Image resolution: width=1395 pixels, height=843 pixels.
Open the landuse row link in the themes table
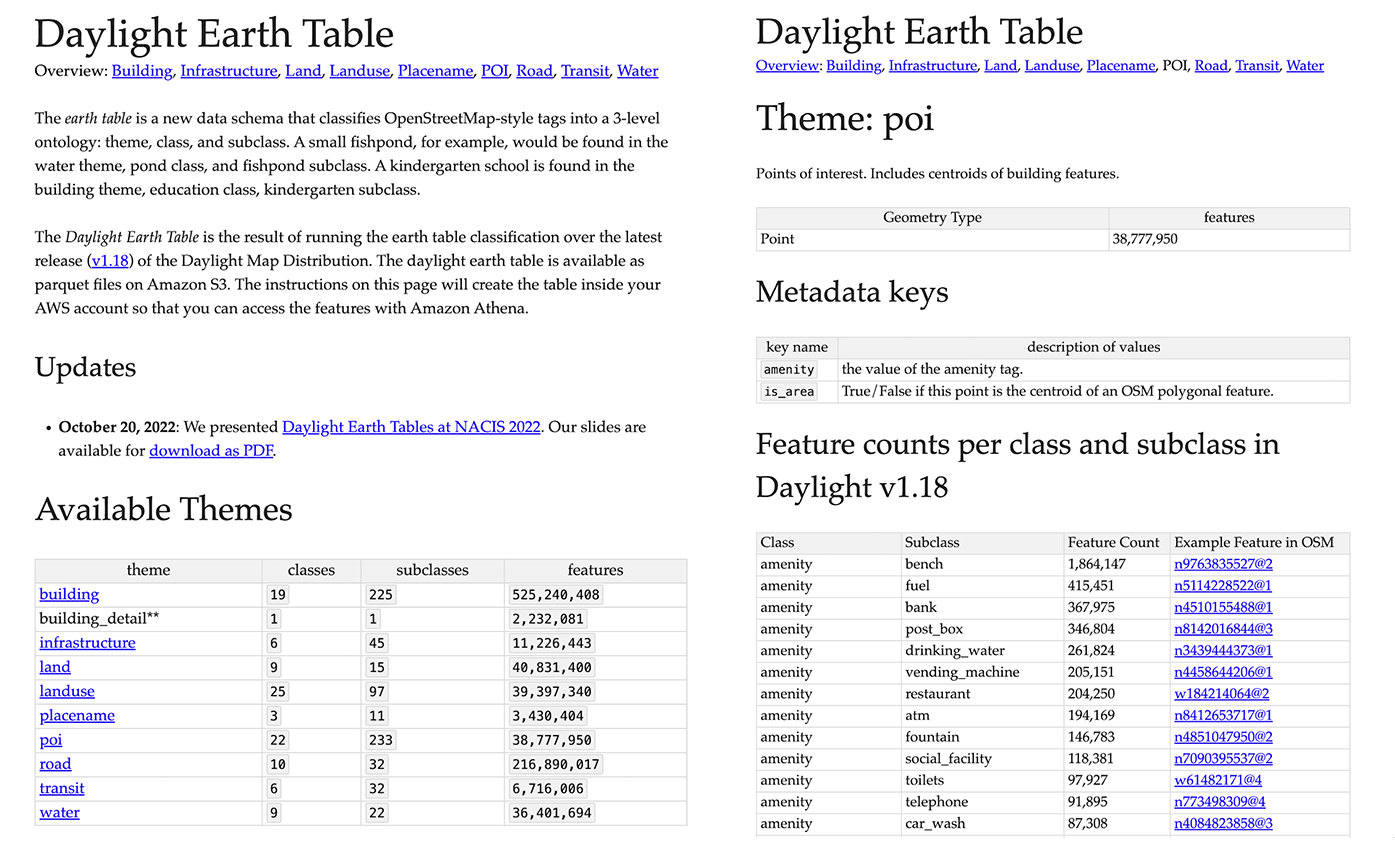click(67, 691)
